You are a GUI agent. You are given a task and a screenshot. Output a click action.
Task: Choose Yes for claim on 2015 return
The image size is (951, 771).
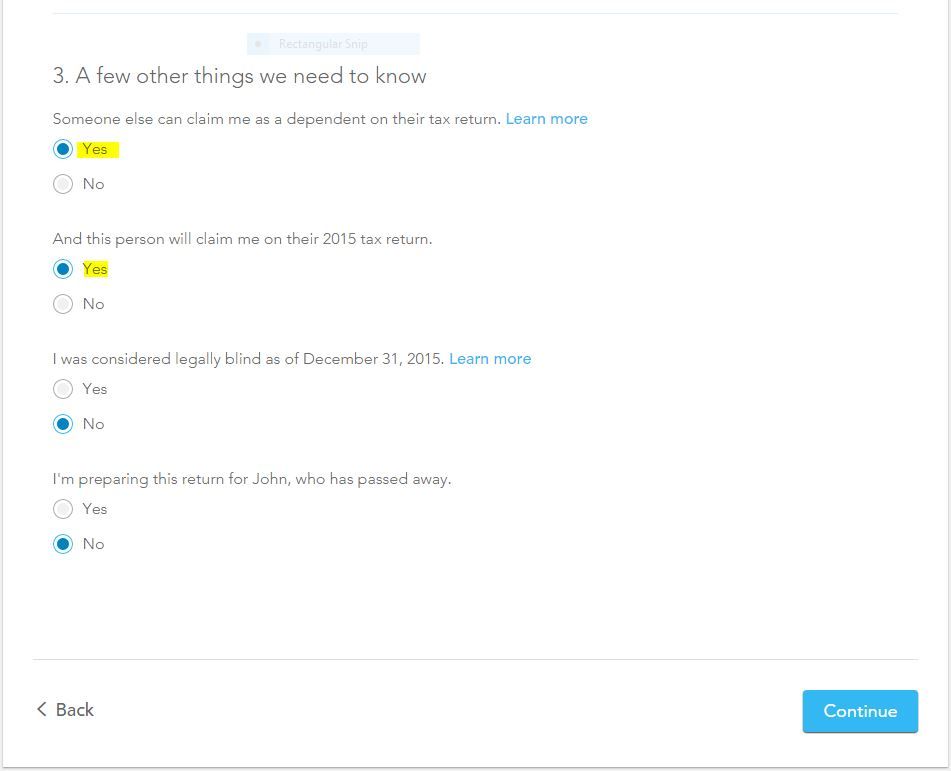tap(63, 269)
